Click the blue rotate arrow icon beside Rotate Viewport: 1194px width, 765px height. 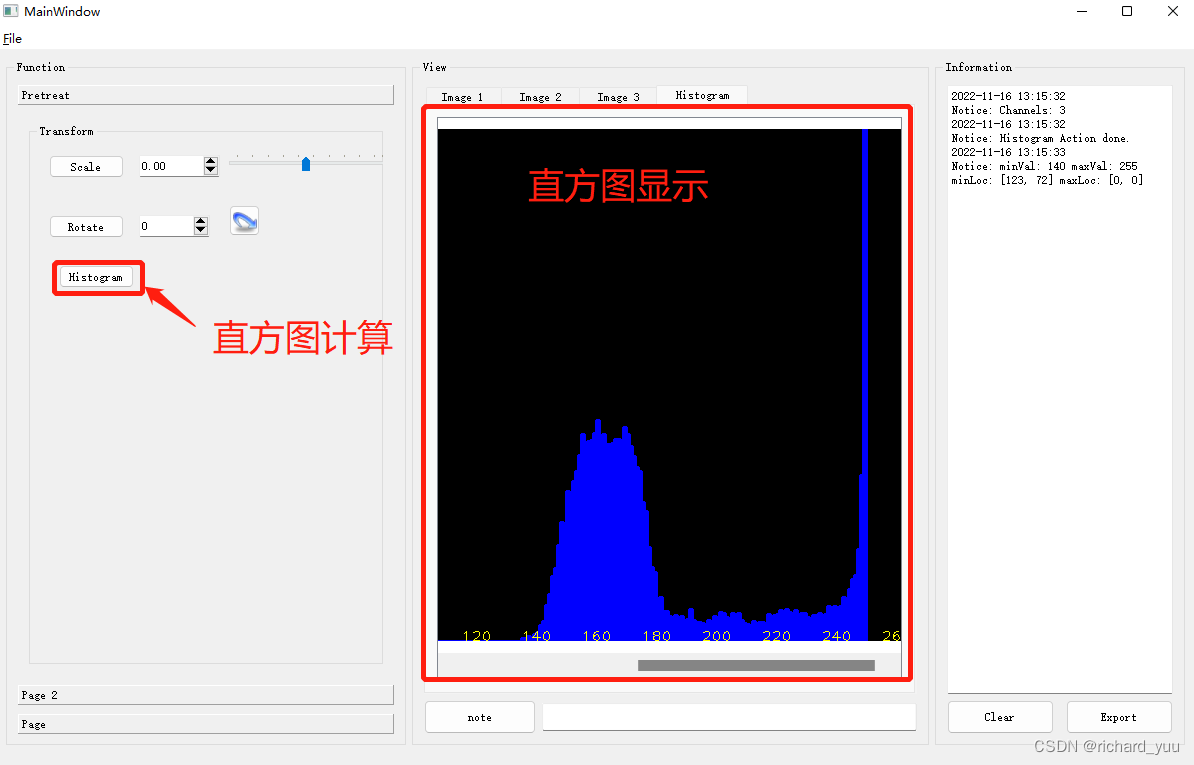(244, 221)
